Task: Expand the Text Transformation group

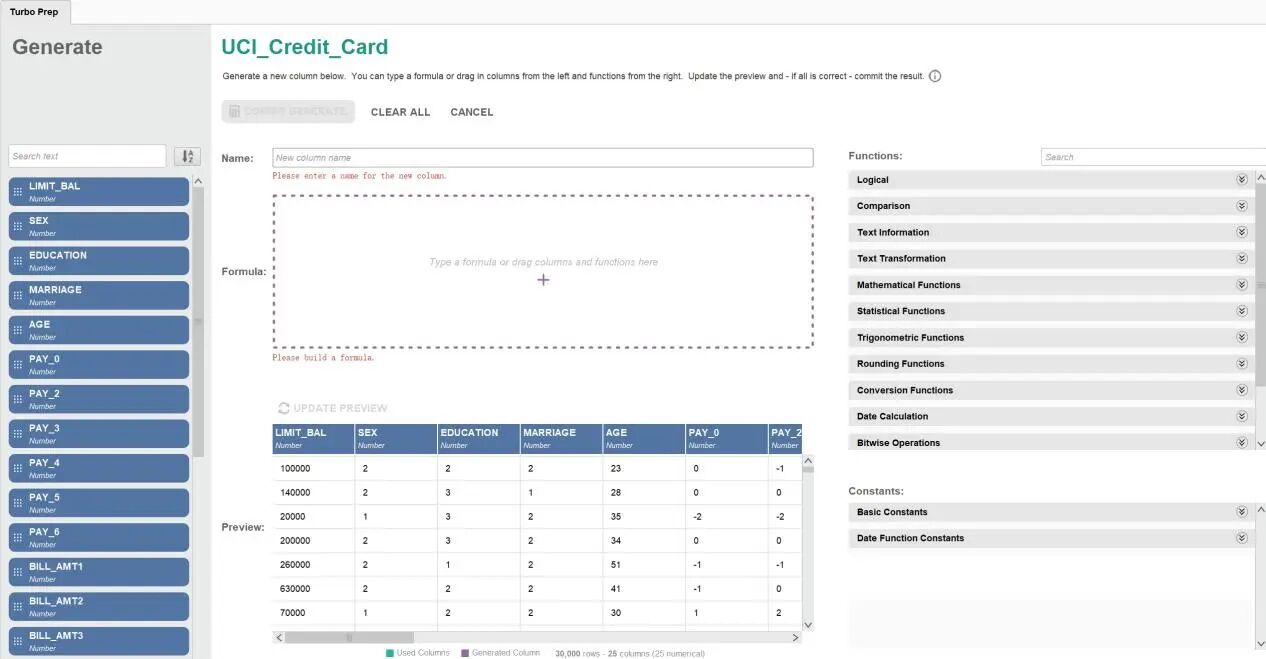Action: pyautogui.click(x=1242, y=258)
